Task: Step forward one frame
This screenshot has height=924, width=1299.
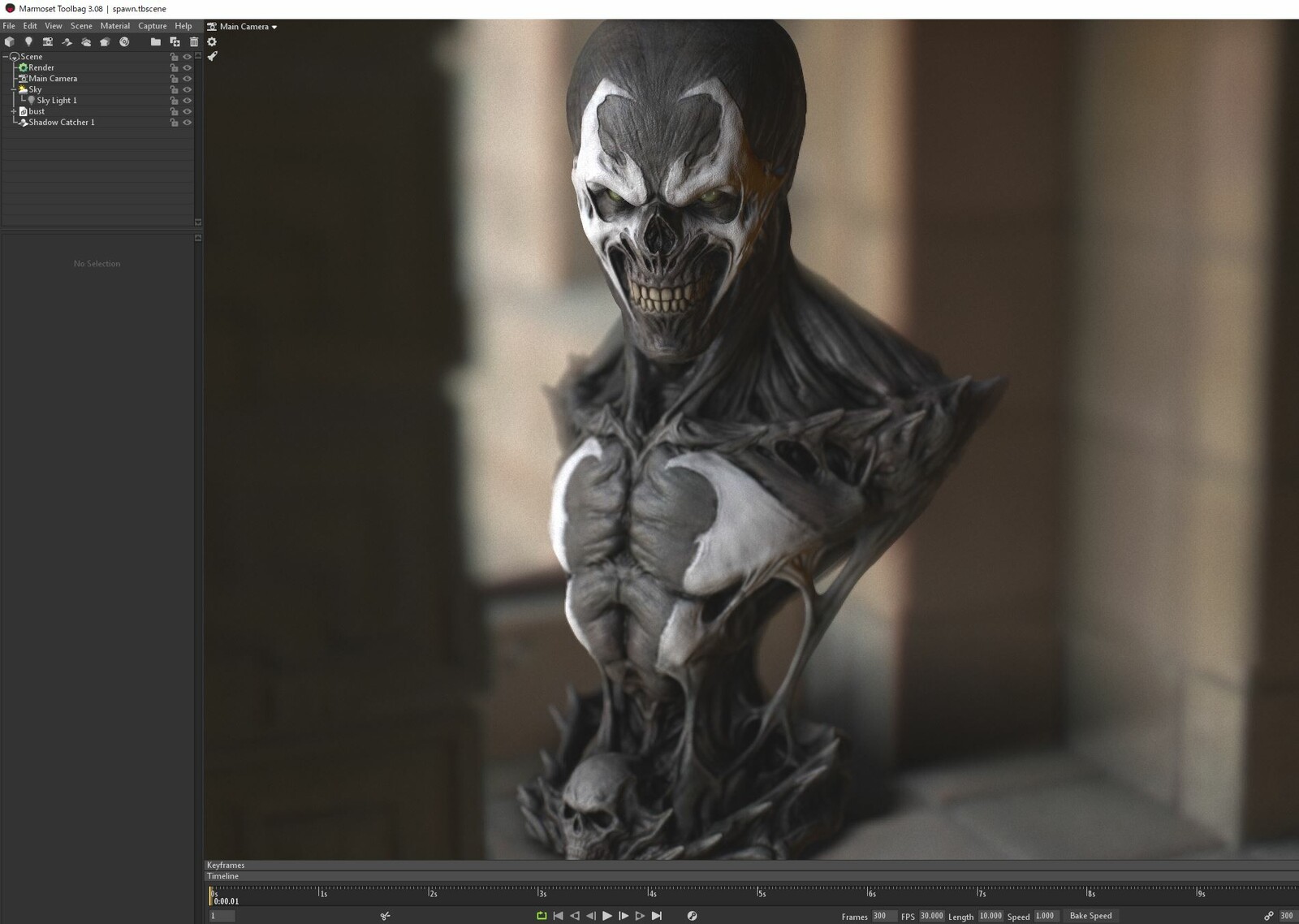Action: [624, 916]
